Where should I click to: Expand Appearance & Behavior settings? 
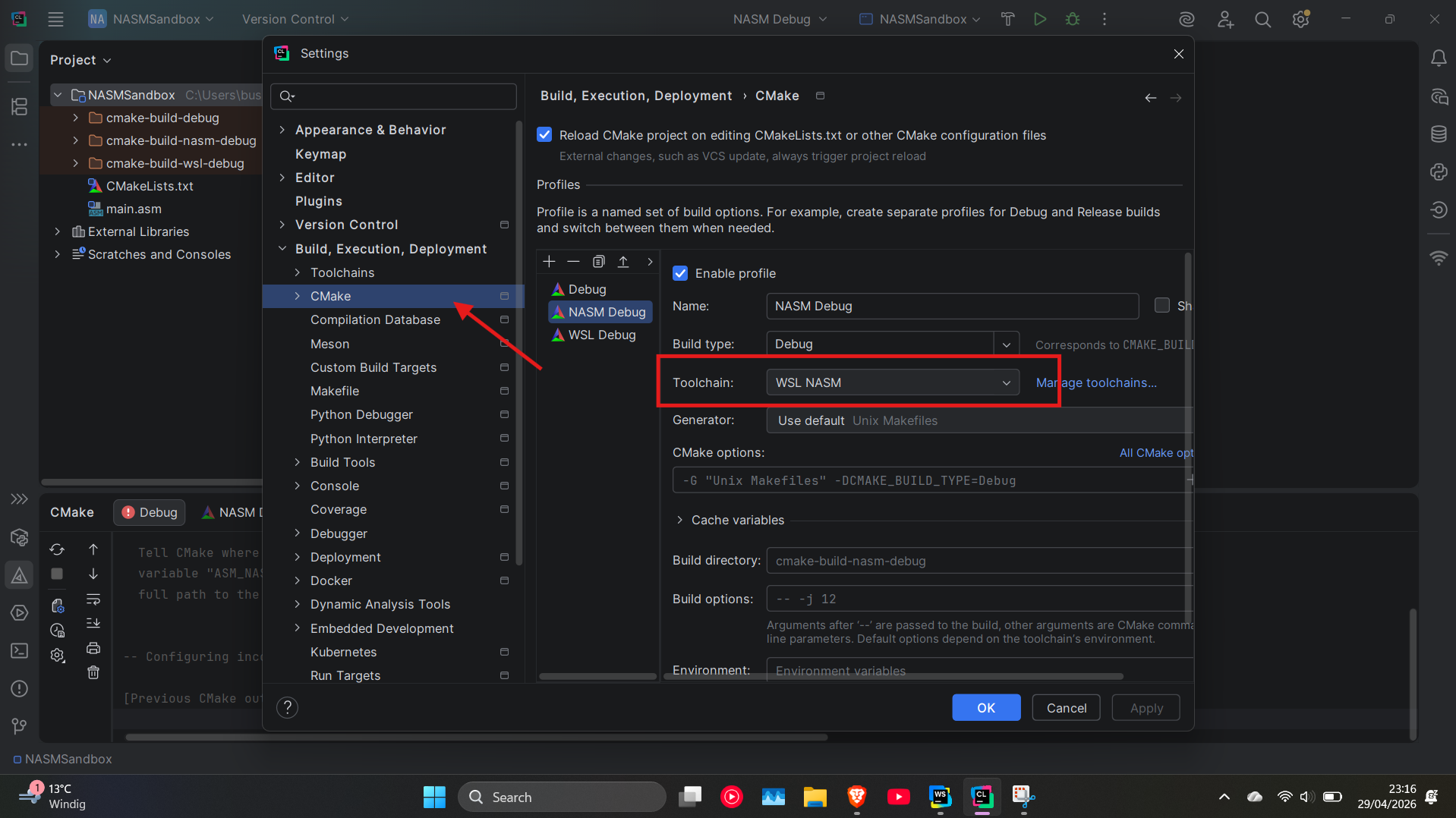pos(282,130)
